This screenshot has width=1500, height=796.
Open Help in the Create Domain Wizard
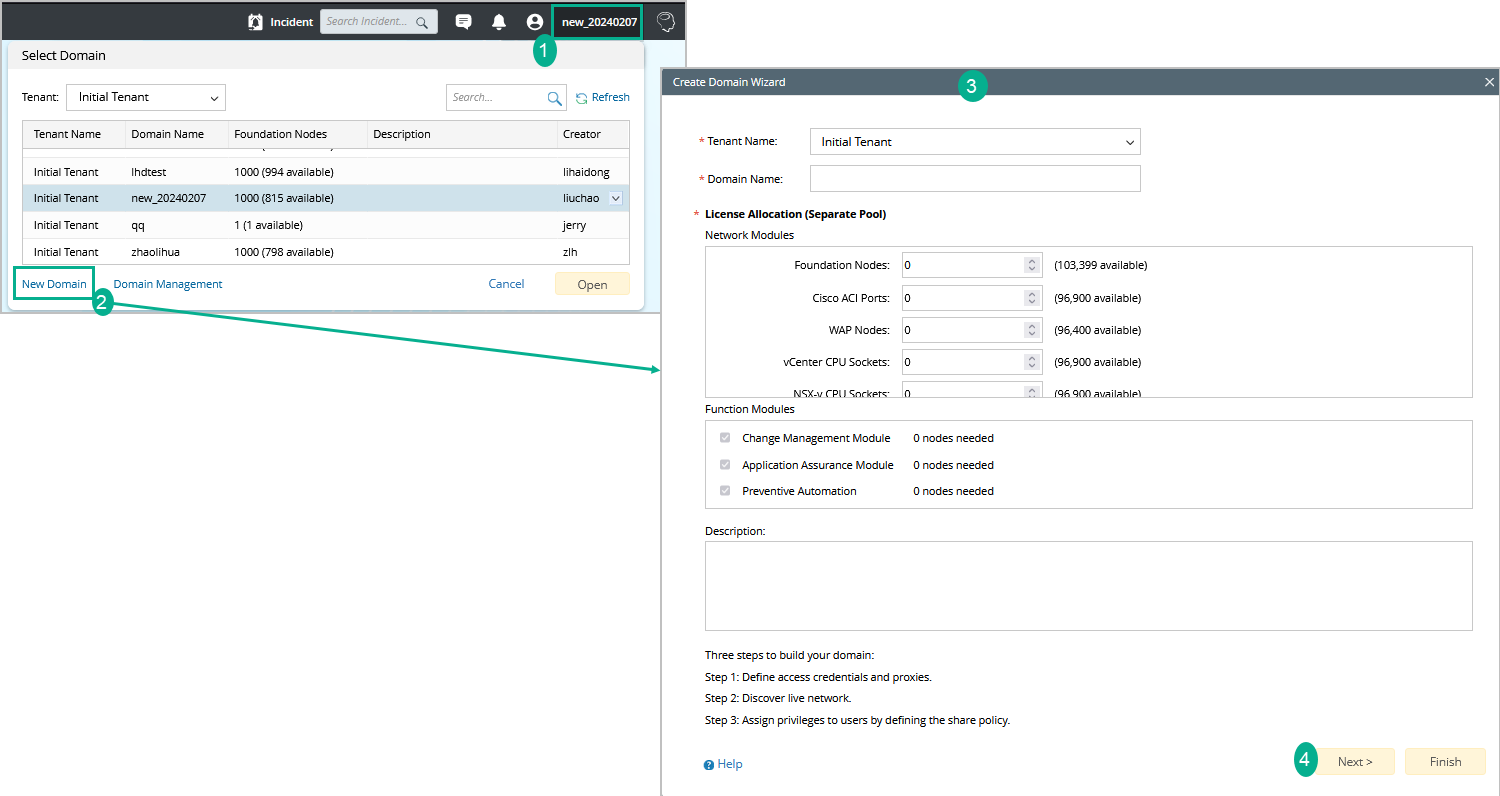(x=723, y=764)
